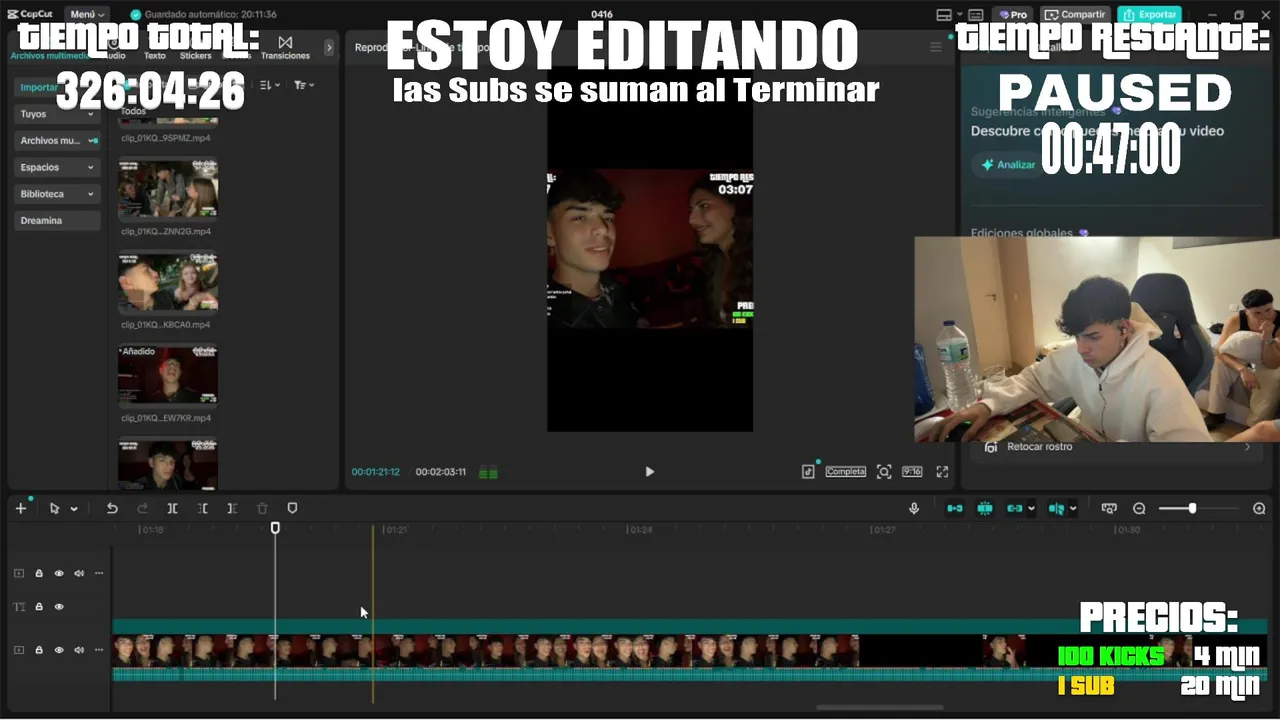1280x720 pixels.
Task: Record a voiceover with the microphone icon
Action: pyautogui.click(x=914, y=508)
